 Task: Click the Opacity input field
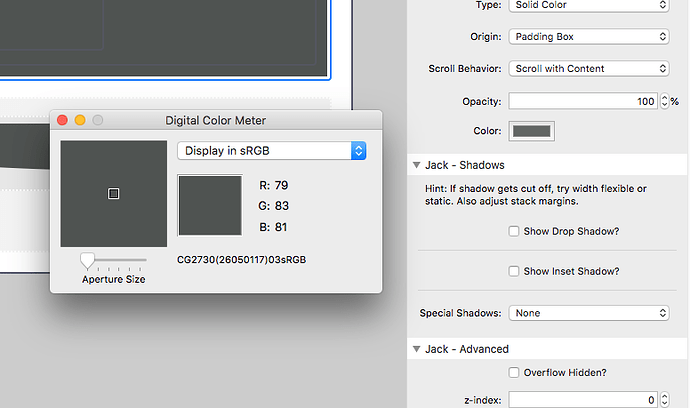(583, 101)
